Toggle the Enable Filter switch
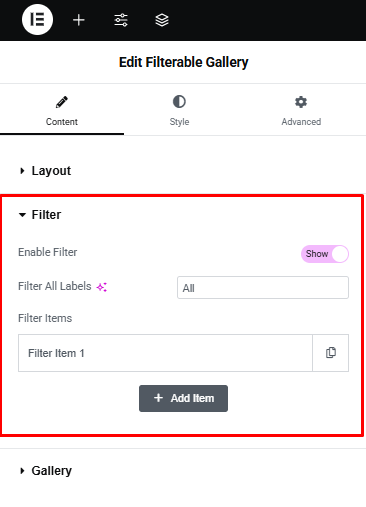Image resolution: width=366 pixels, height=507 pixels. pyautogui.click(x=325, y=254)
